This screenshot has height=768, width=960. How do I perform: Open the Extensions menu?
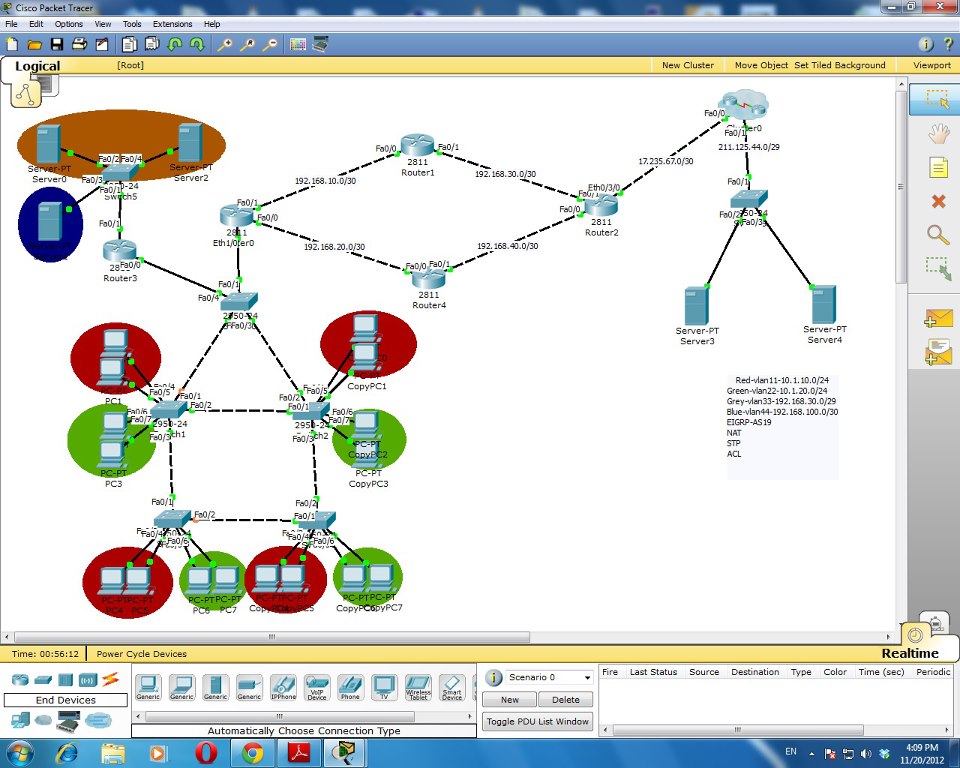172,24
